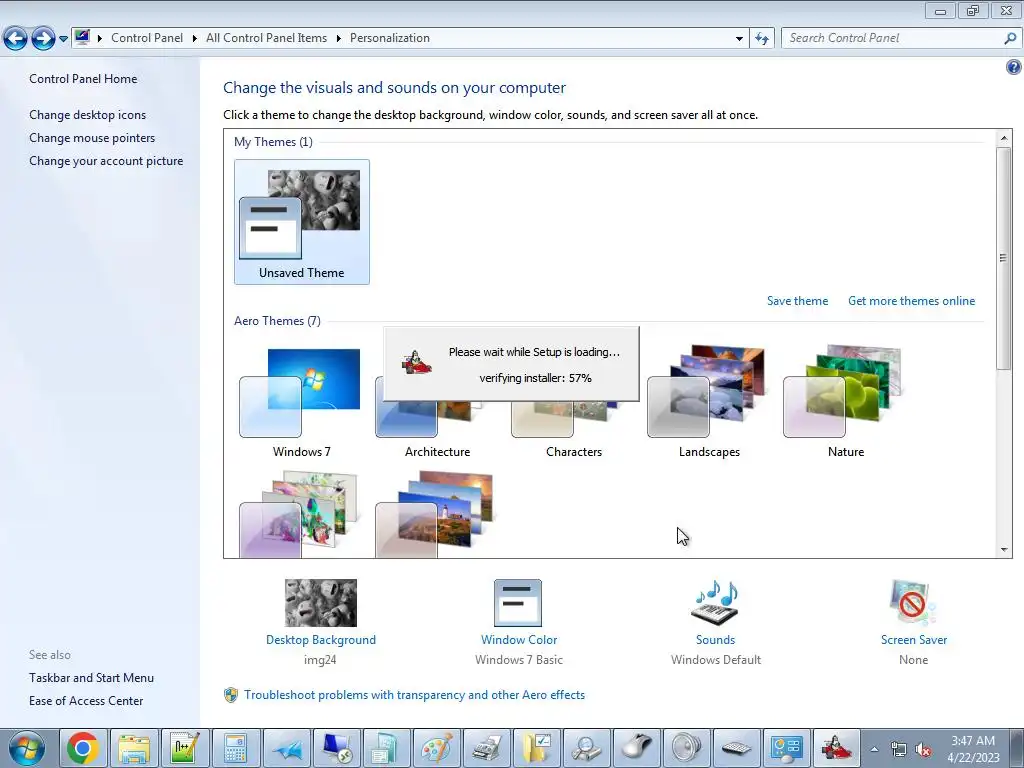Open Troubleshoot problems with transparency link
This screenshot has height=768, width=1024.
coord(414,695)
